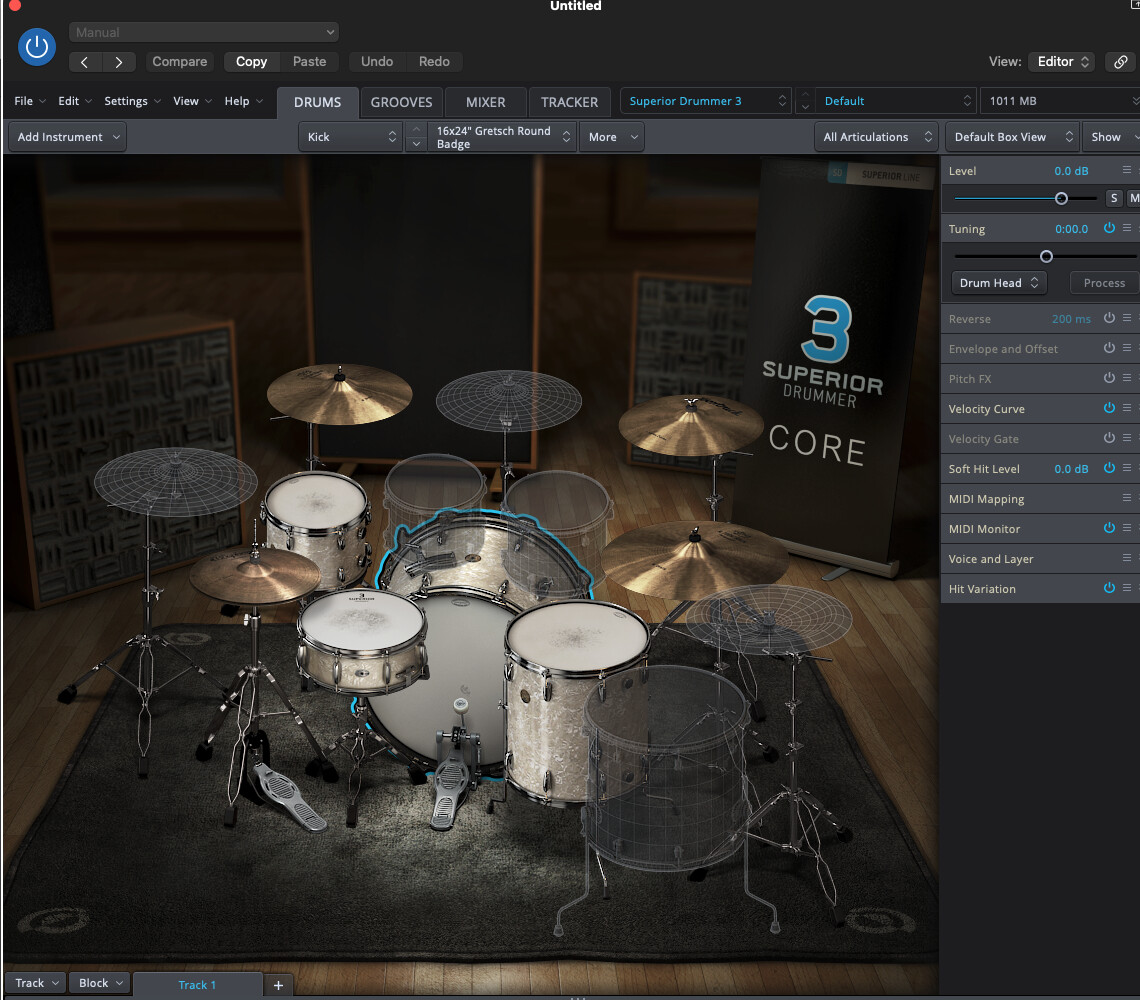Image resolution: width=1140 pixels, height=1000 pixels.
Task: Open the Settings menu
Action: click(132, 101)
